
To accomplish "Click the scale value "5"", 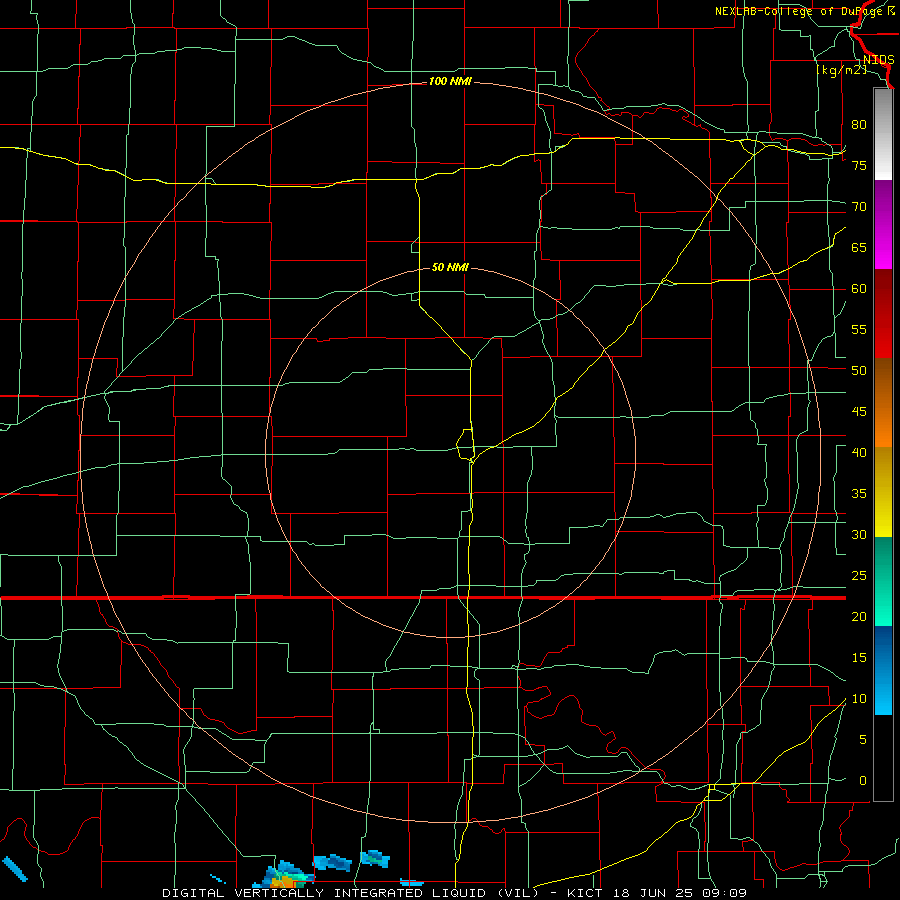I will click(863, 740).
